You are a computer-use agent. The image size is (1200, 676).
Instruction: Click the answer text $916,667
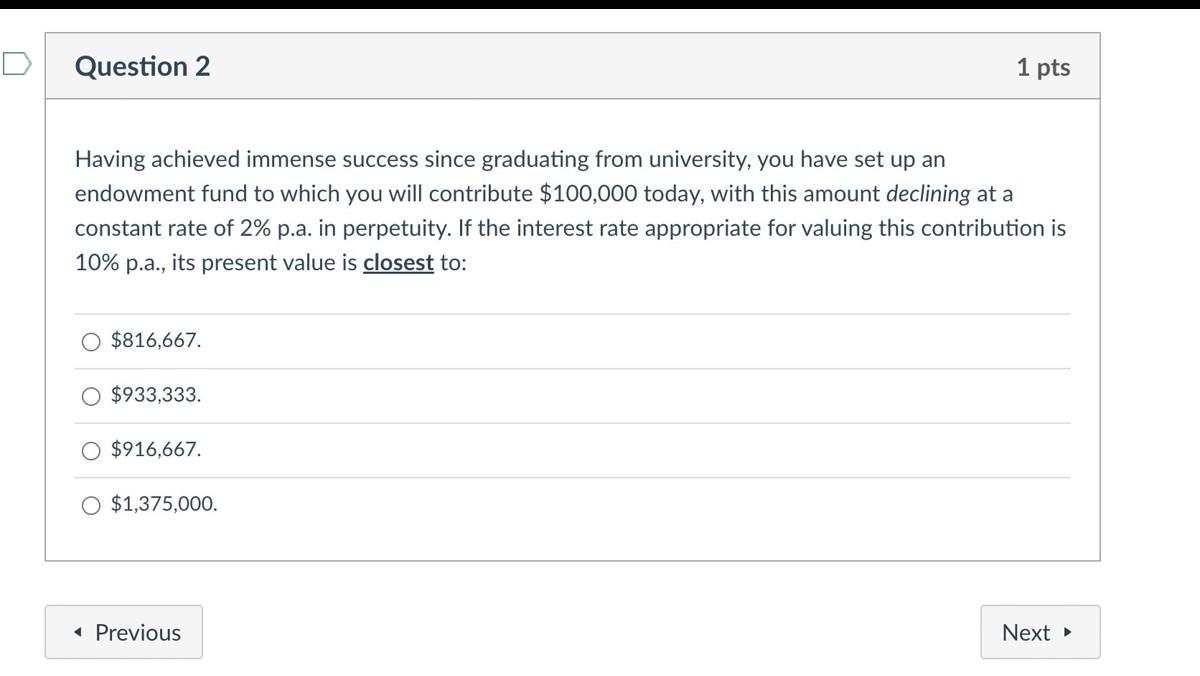click(x=155, y=449)
